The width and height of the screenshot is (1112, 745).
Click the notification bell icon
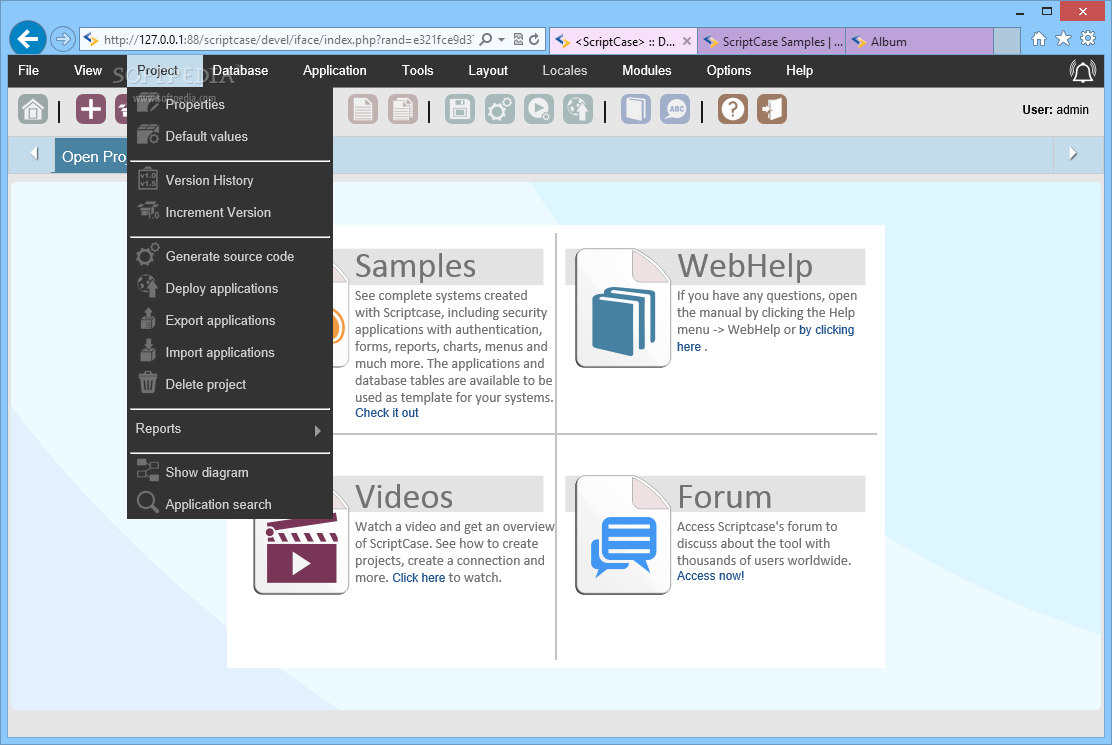coord(1082,71)
